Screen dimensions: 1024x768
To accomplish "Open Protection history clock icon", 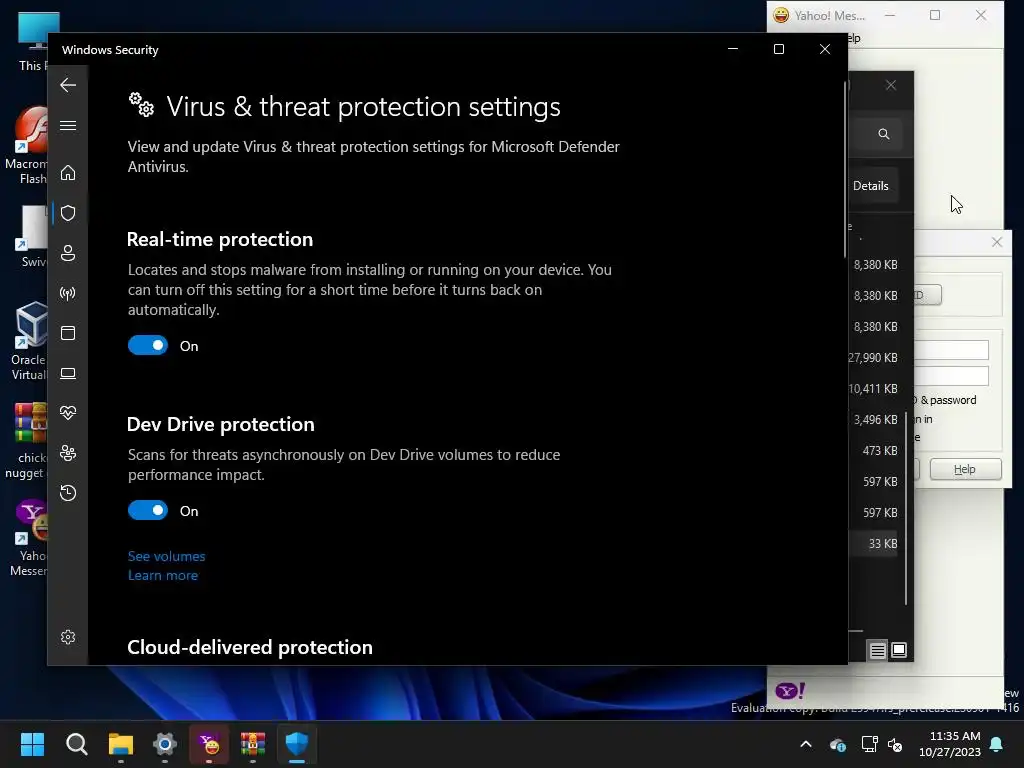I will click(68, 493).
